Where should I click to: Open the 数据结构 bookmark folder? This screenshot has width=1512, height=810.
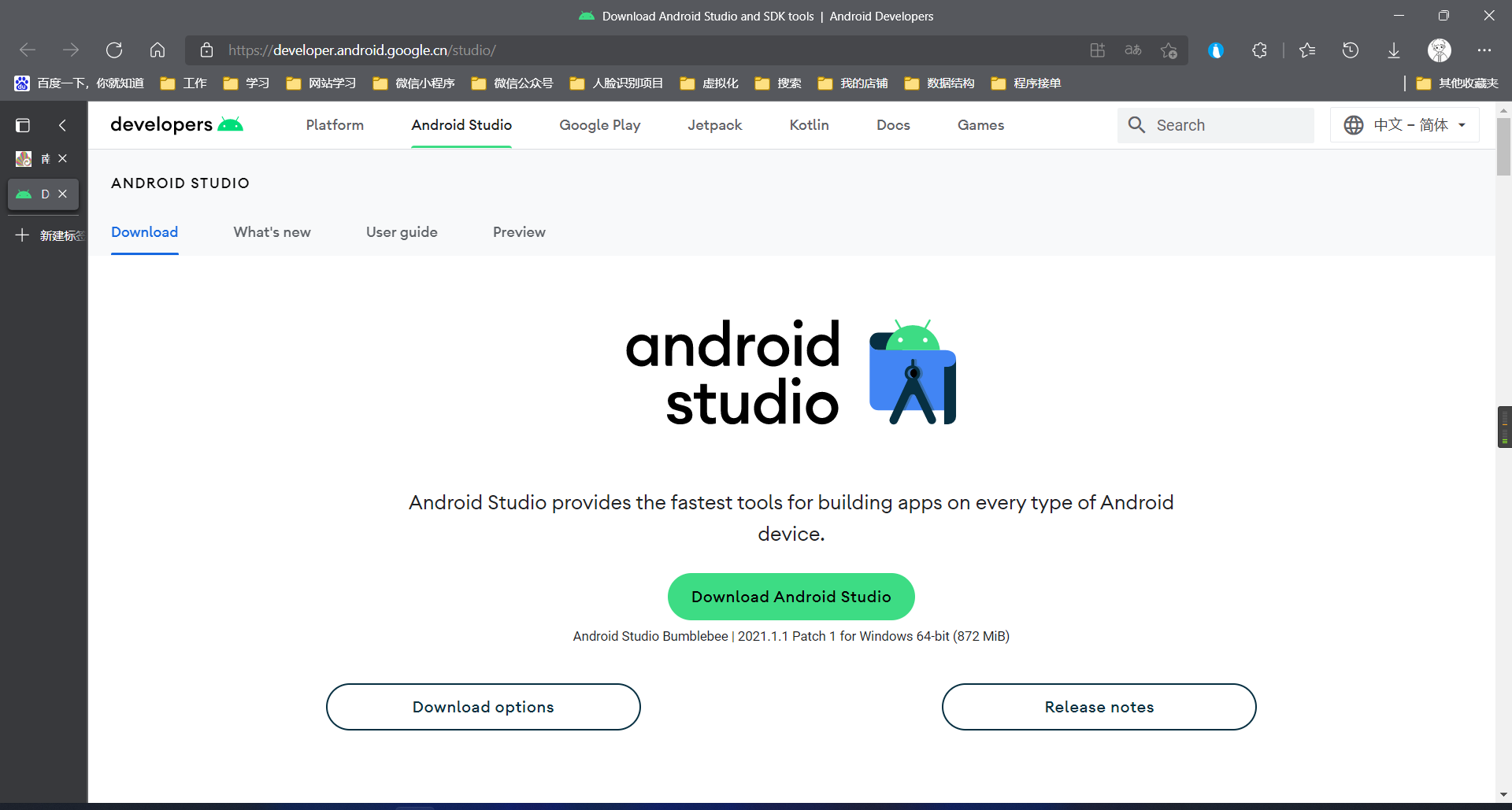939,83
